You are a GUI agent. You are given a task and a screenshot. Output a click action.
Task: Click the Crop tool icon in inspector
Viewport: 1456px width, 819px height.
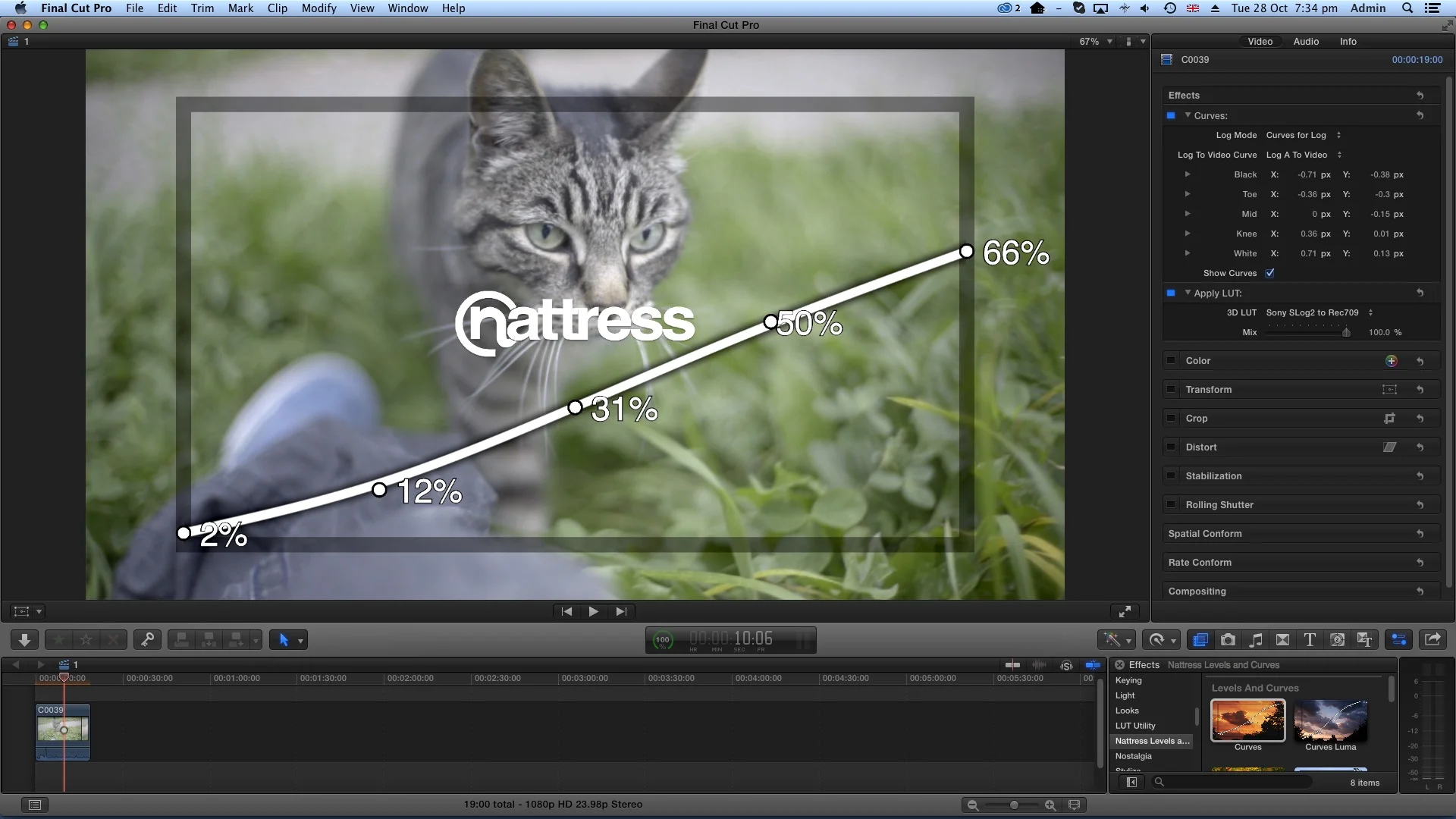(x=1389, y=419)
